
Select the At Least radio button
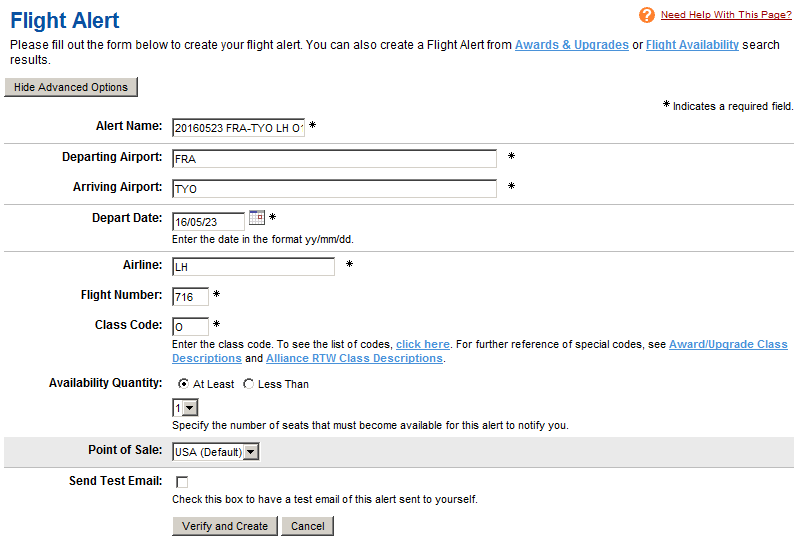[183, 384]
